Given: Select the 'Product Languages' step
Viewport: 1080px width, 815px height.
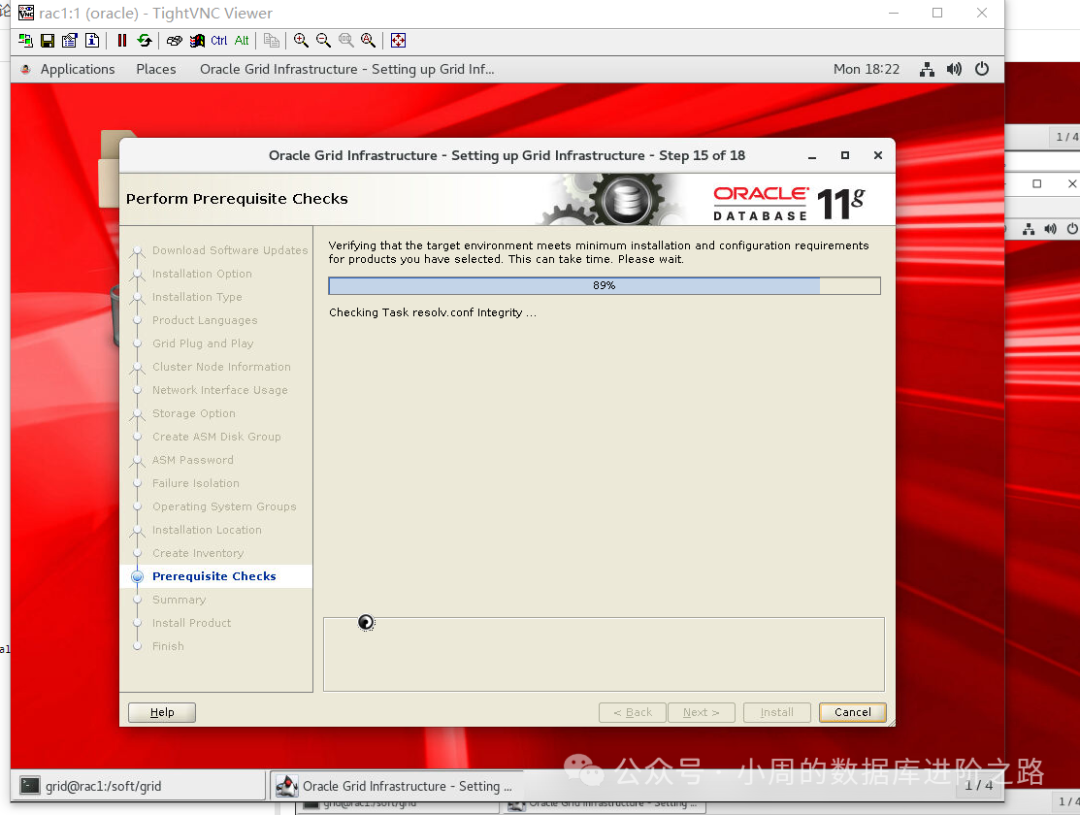Looking at the screenshot, I should pos(205,320).
